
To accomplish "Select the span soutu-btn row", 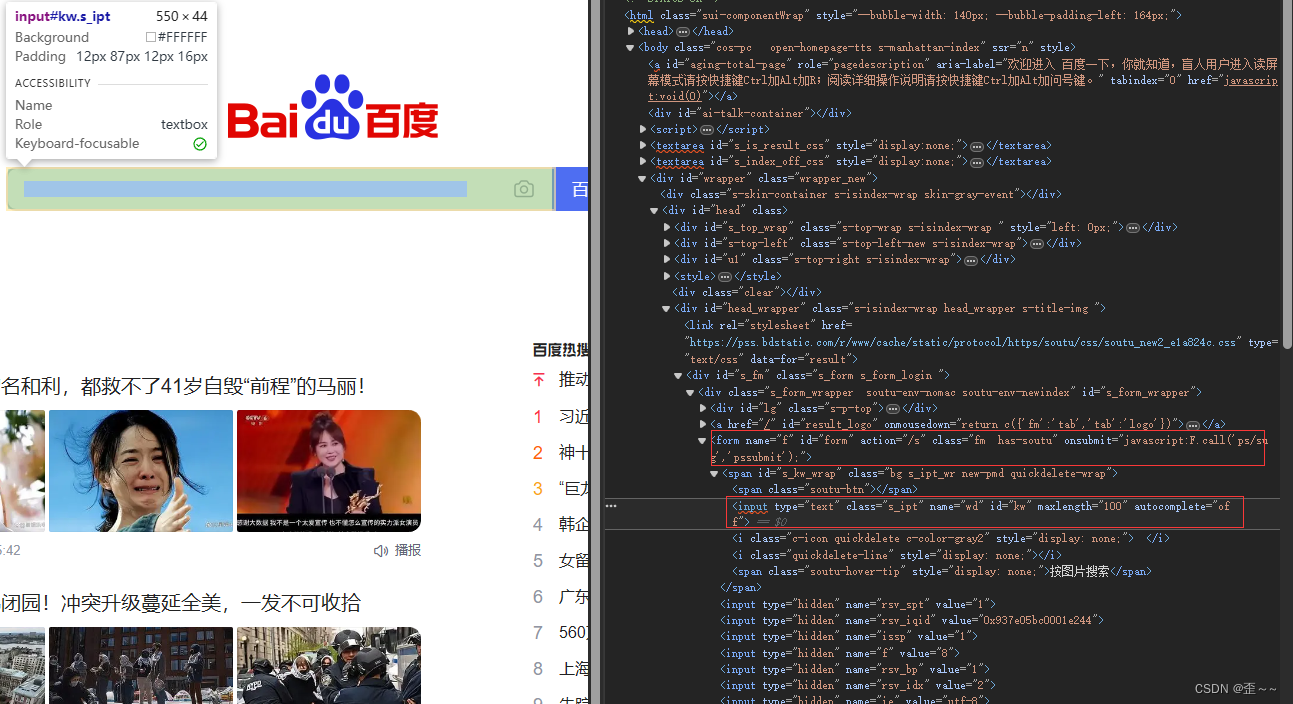I will click(825, 490).
